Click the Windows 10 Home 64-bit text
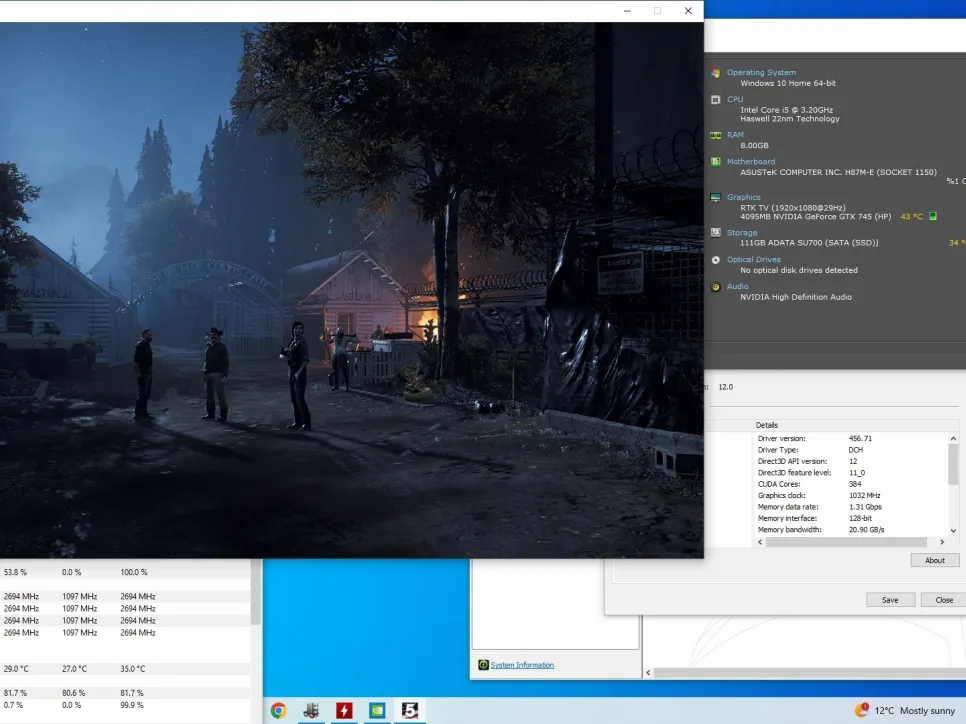Viewport: 966px width, 724px height. pos(788,83)
